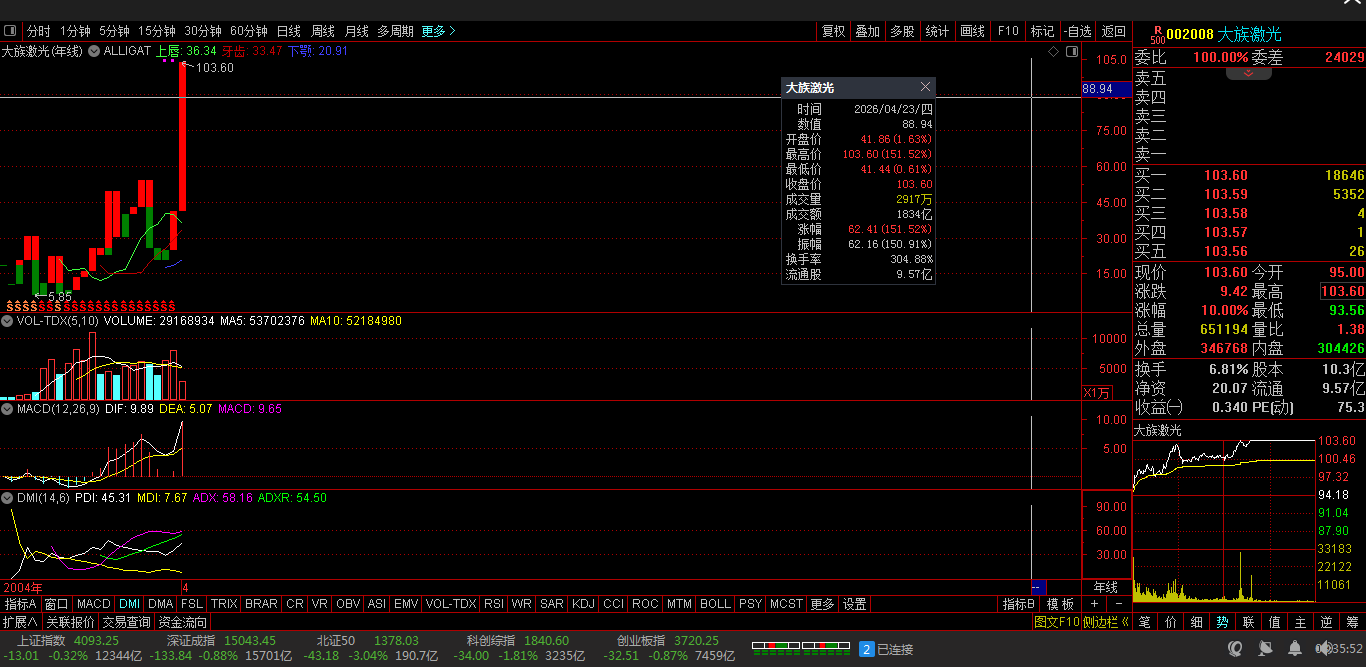Viewport: 1366px width, 667px height.
Task: Open the DMI indicator dropdown arrow
Action: [7, 497]
